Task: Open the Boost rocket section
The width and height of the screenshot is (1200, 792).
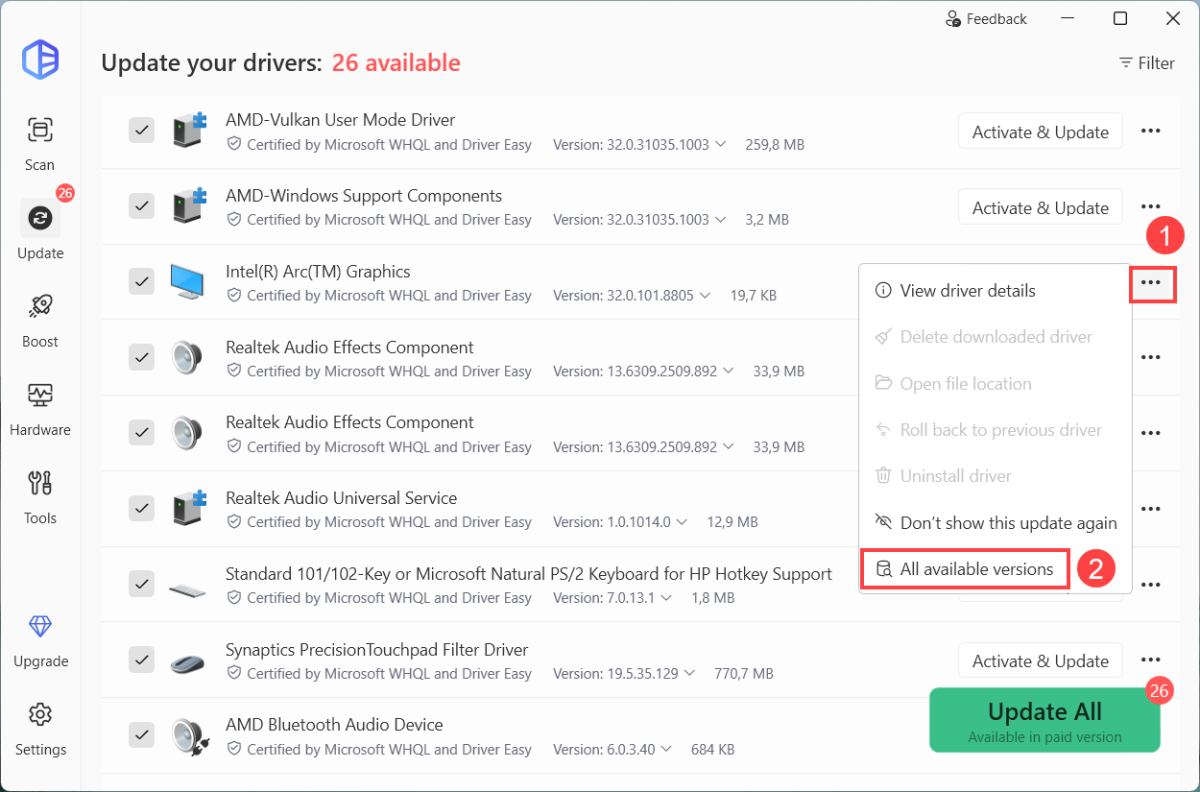Action: click(40, 319)
